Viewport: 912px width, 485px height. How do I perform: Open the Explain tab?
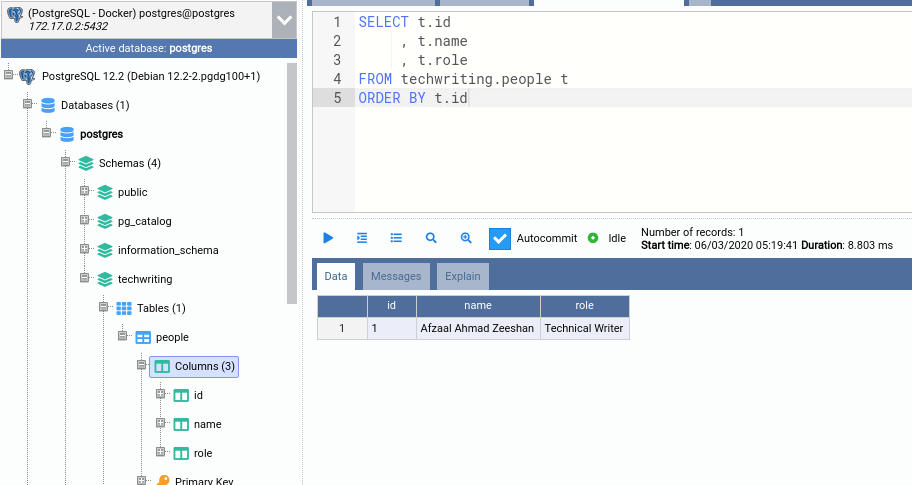462,277
